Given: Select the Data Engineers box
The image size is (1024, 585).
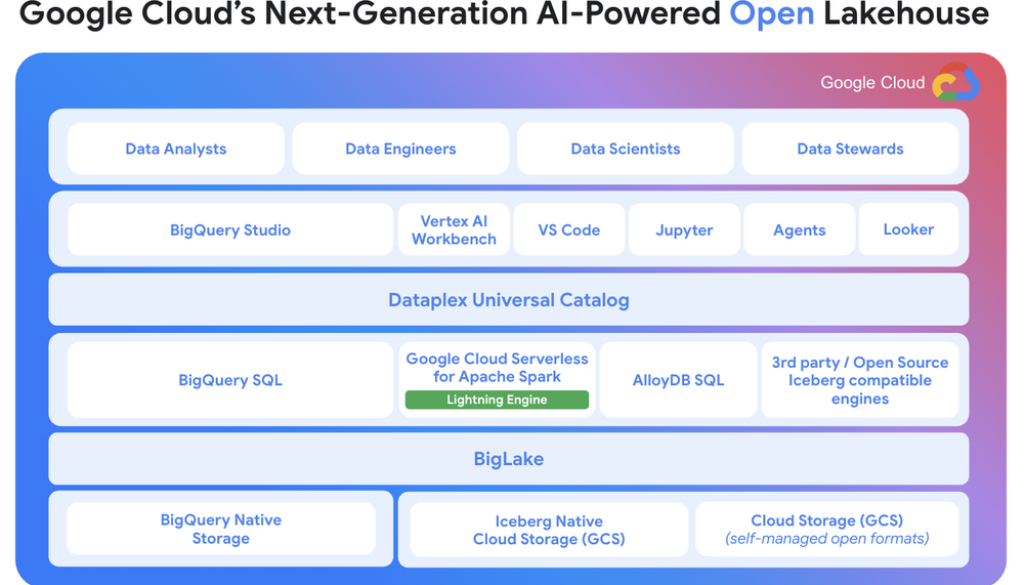Looking at the screenshot, I should [x=400, y=149].
